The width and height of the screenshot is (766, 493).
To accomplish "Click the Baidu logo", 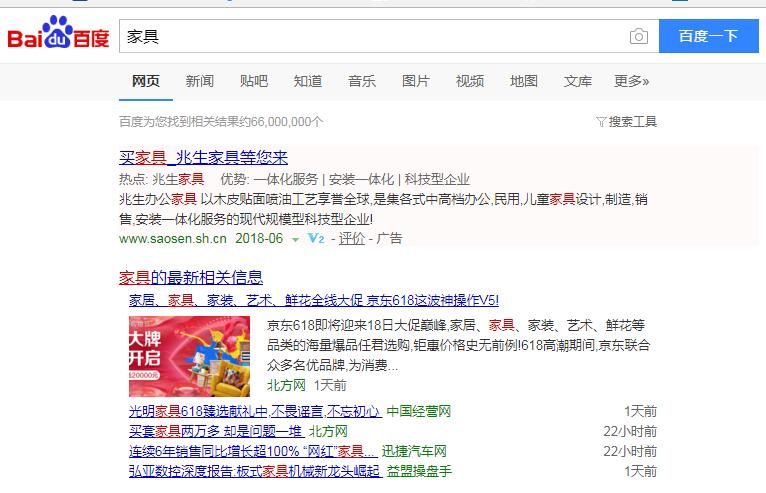I will click(x=58, y=33).
